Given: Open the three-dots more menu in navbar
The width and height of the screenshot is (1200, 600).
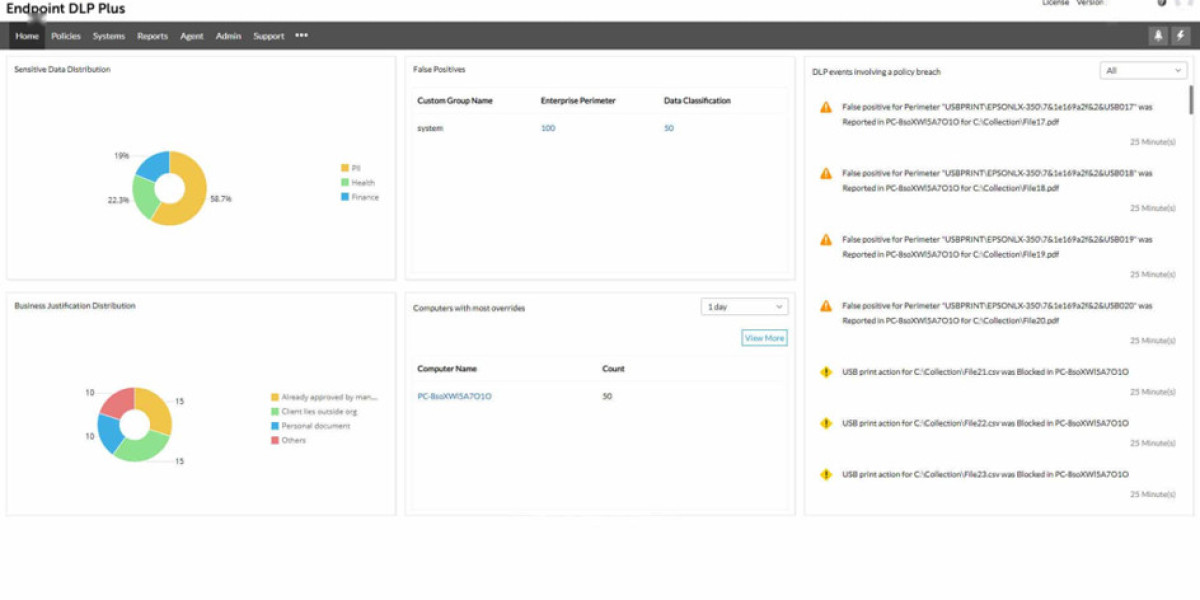Looking at the screenshot, I should pyautogui.click(x=302, y=36).
